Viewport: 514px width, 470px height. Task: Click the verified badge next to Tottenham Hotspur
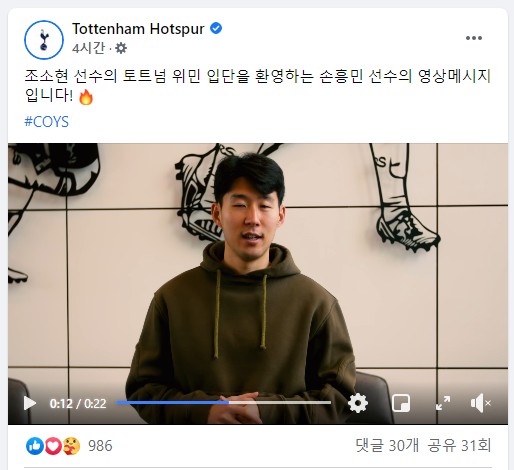216,28
